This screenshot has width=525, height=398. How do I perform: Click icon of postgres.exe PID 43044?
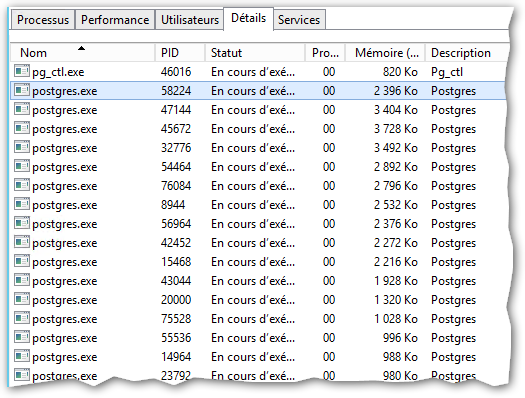click(x=22, y=280)
